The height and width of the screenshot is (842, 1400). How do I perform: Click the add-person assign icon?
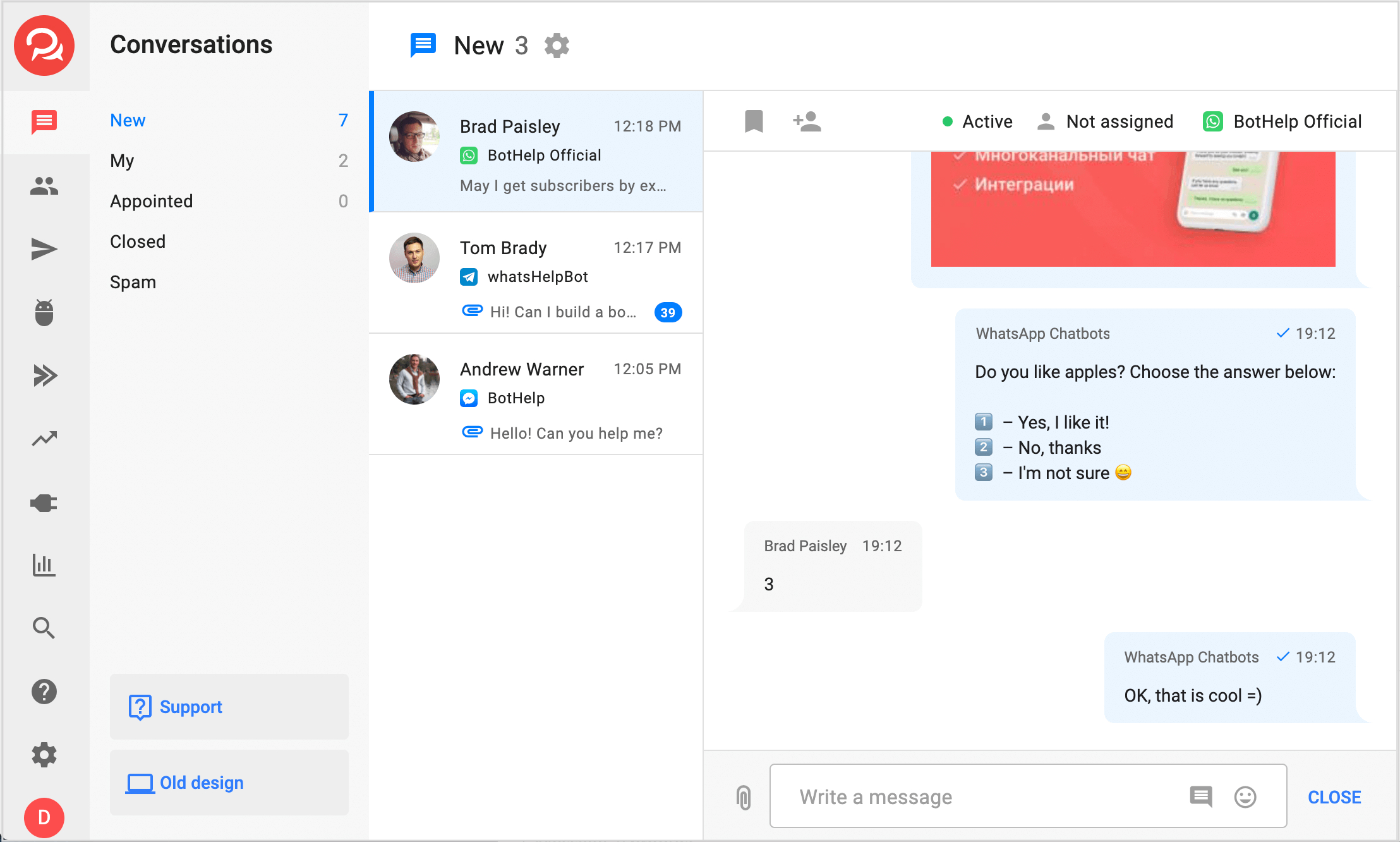point(807,121)
